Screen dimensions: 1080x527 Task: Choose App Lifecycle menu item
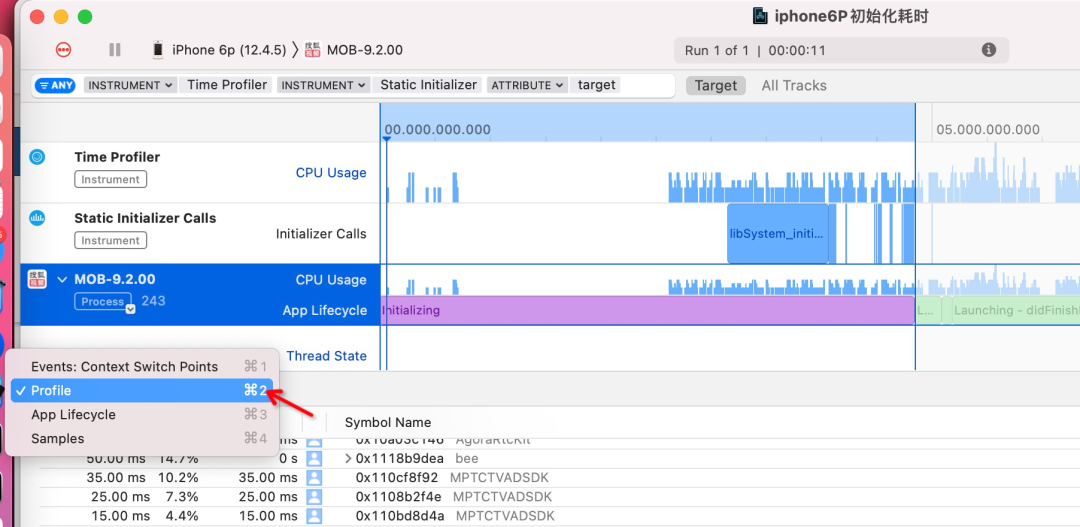click(142, 415)
